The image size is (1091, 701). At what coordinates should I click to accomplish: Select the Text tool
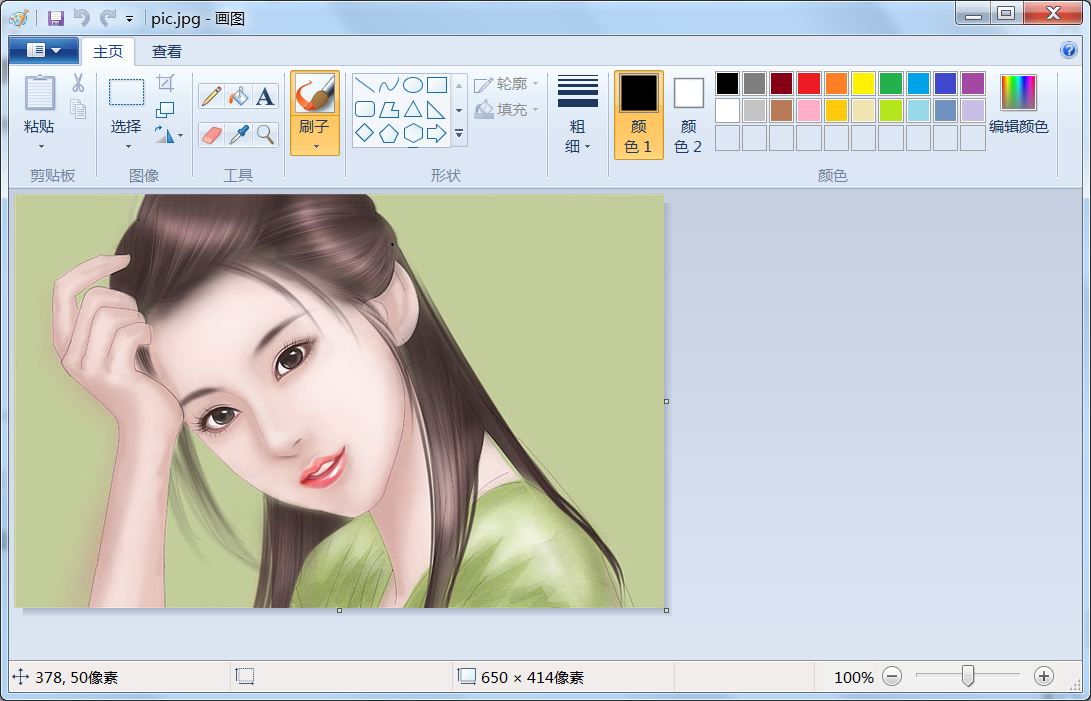pos(265,96)
